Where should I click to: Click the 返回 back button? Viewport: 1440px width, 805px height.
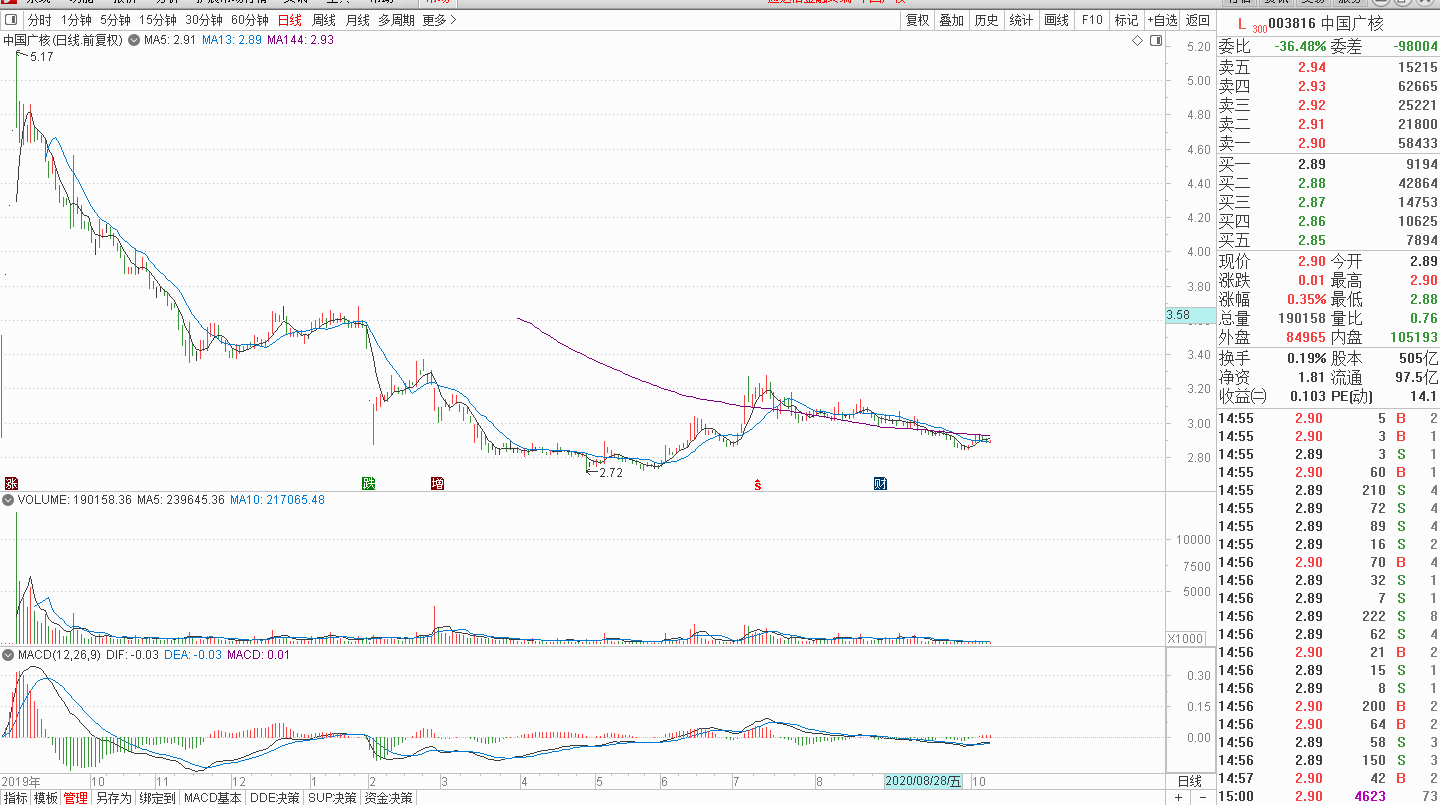pyautogui.click(x=1197, y=20)
